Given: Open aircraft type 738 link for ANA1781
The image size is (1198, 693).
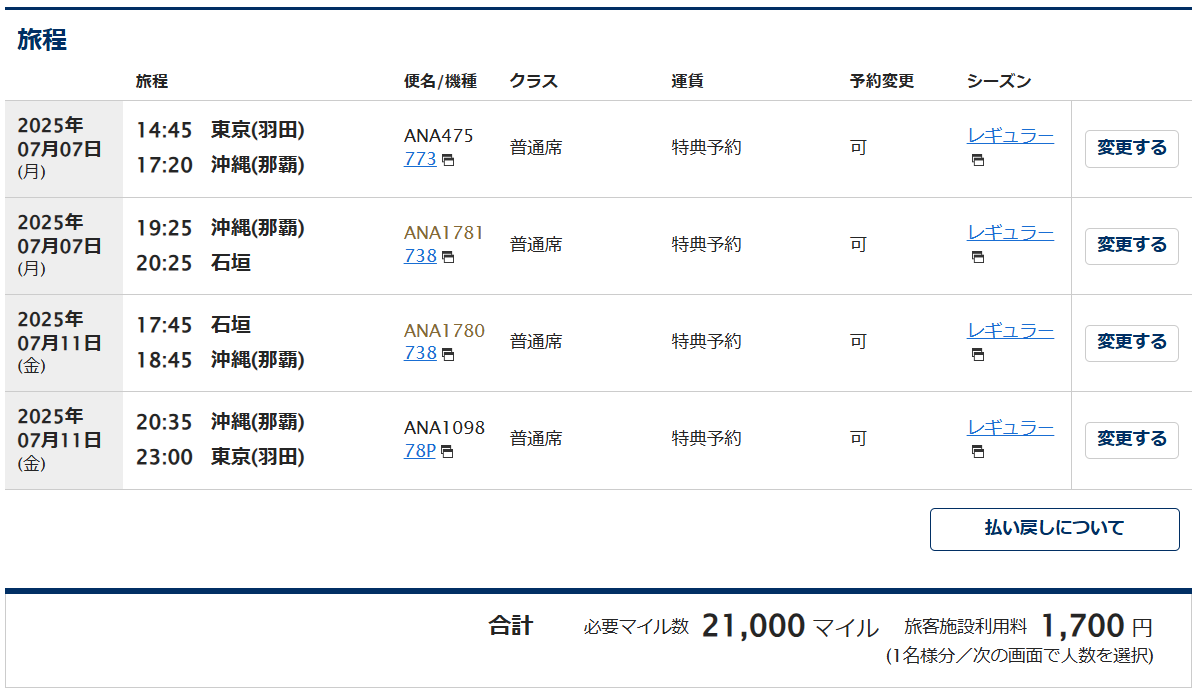Looking at the screenshot, I should click(419, 256).
